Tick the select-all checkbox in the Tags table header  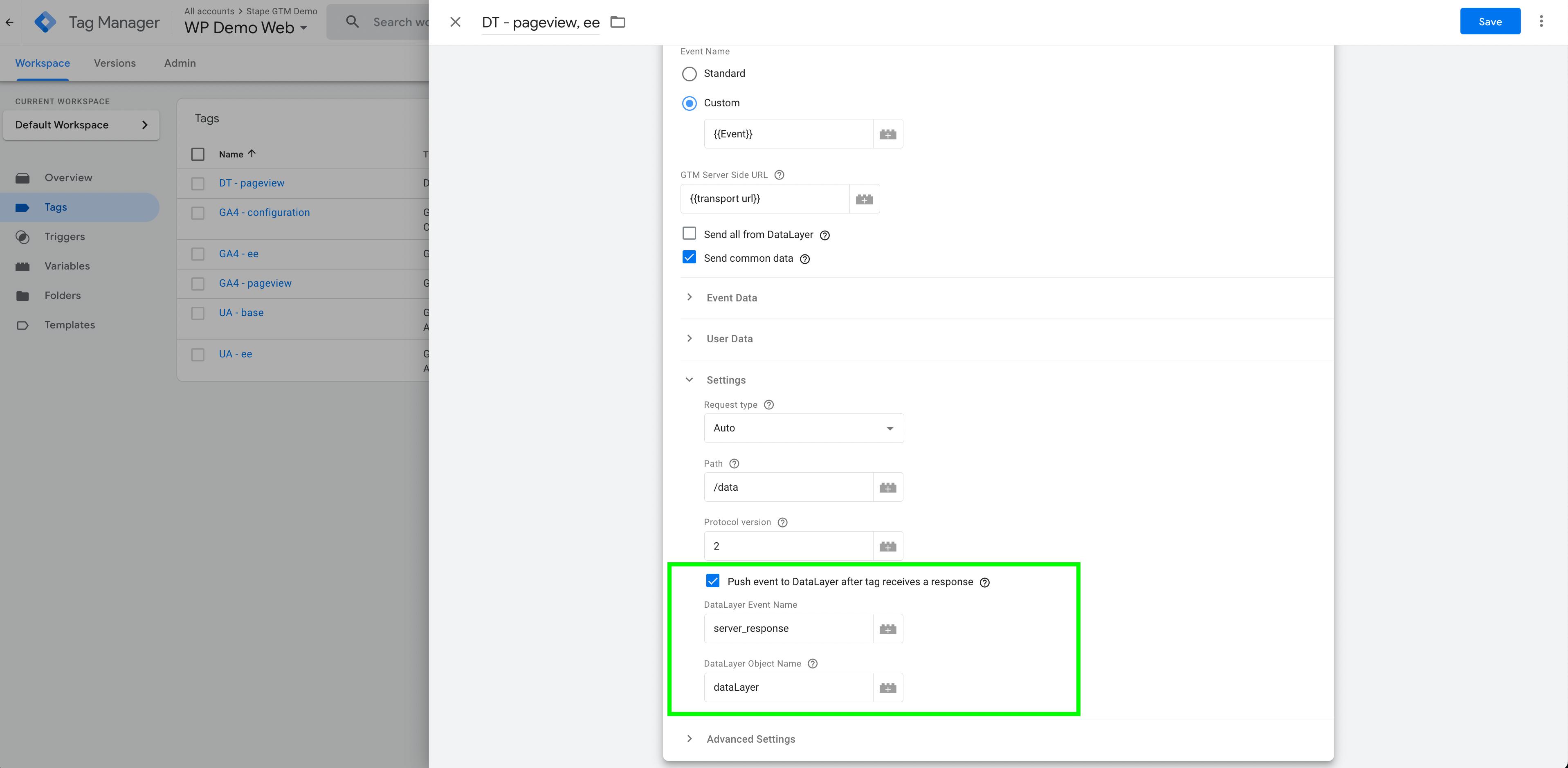198,155
